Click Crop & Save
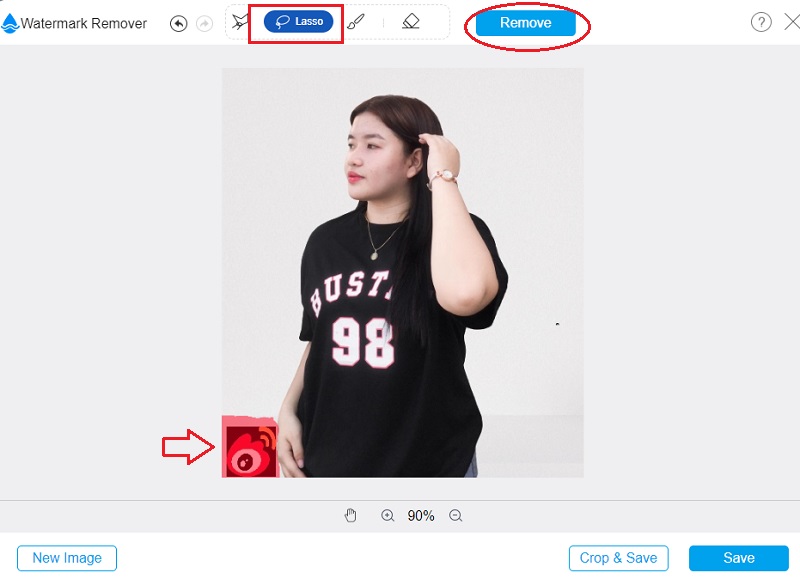800x579 pixels. pyautogui.click(x=618, y=558)
